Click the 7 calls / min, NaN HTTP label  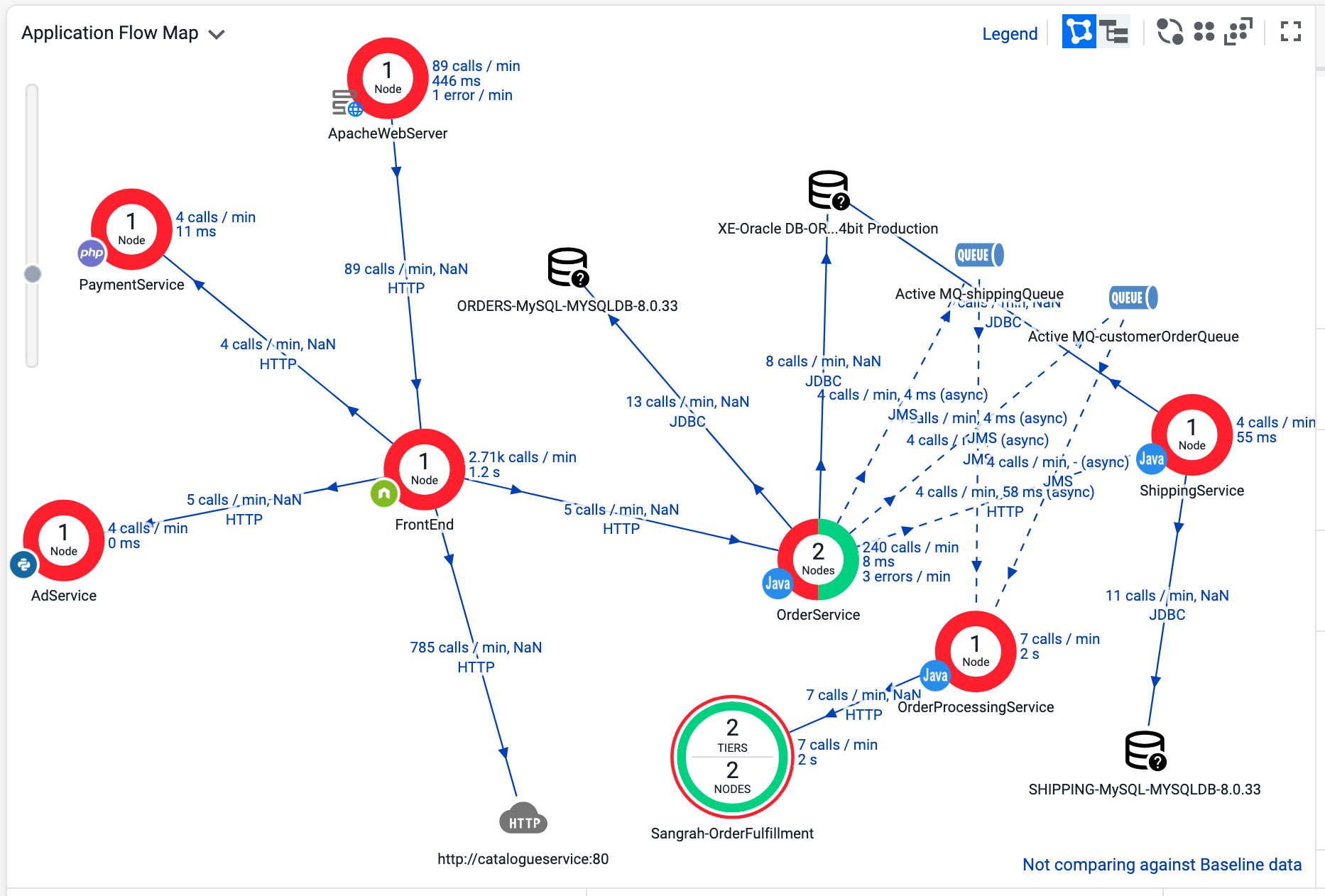(863, 705)
